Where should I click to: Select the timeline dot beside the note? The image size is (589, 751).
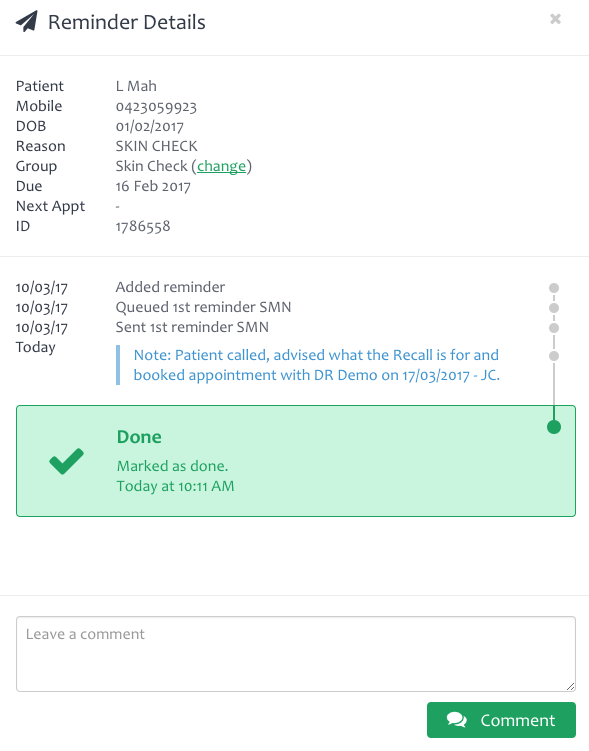click(x=554, y=356)
